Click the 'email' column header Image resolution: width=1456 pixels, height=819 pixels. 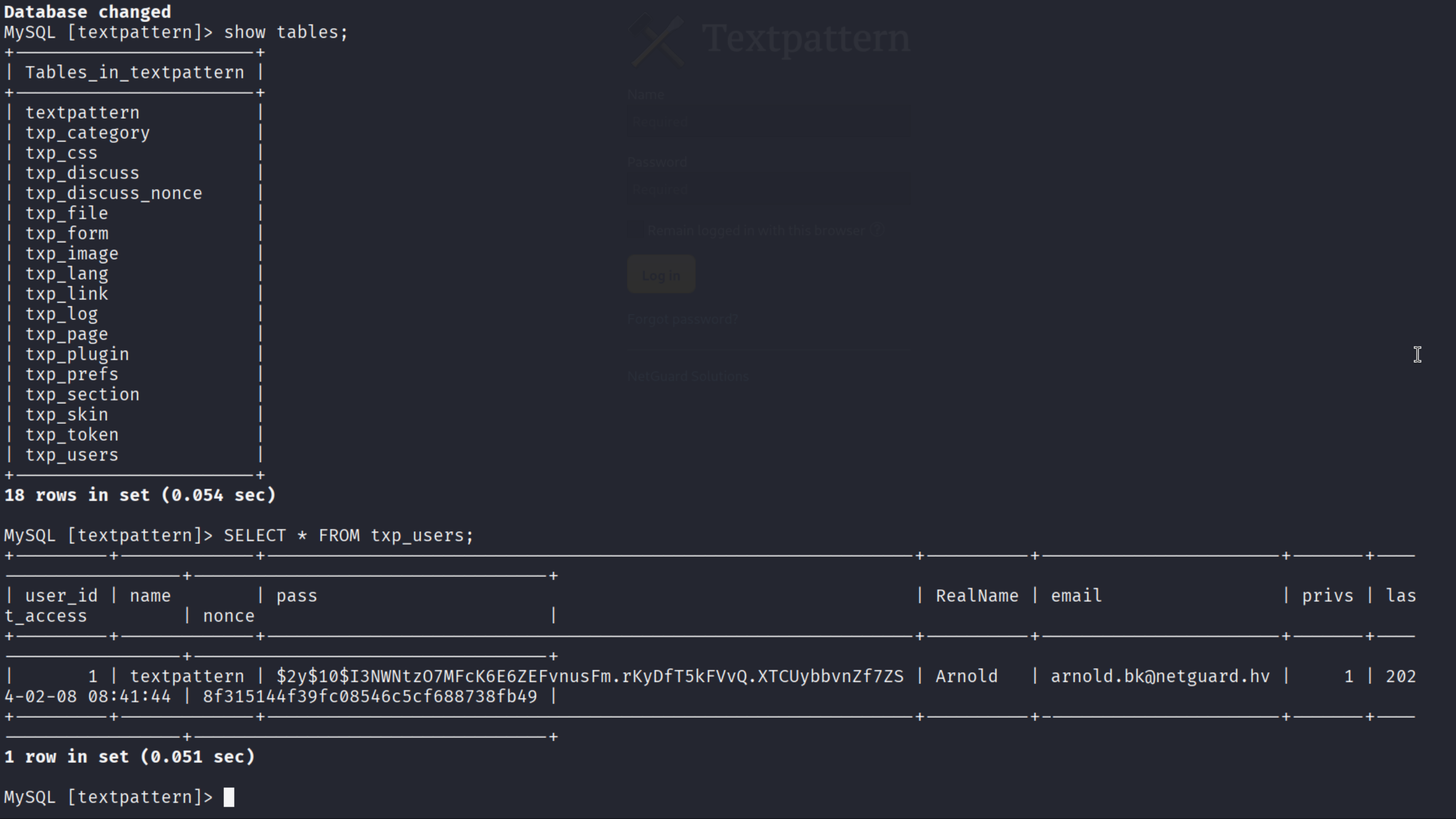click(1076, 596)
